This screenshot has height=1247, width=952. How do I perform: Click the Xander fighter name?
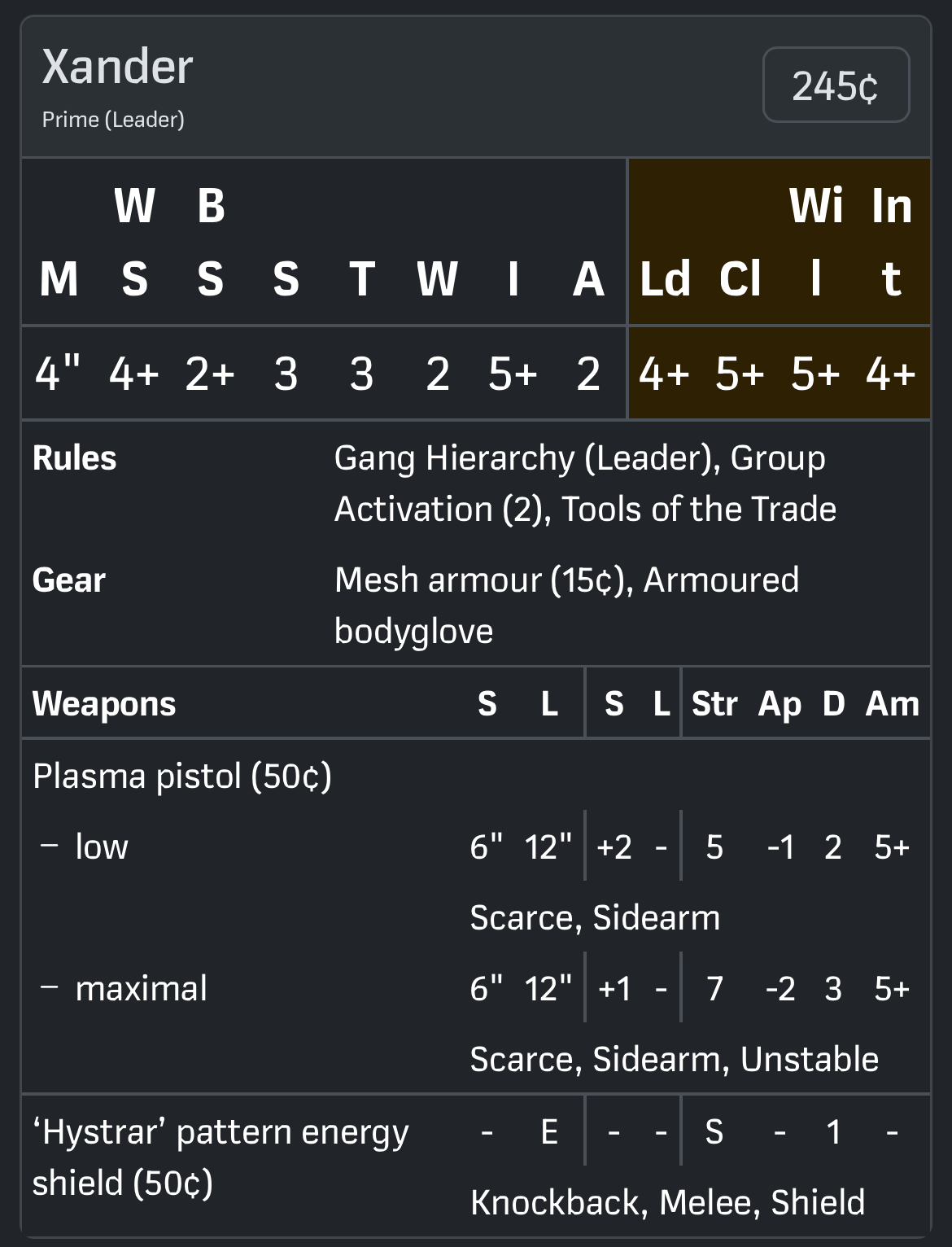[x=118, y=67]
